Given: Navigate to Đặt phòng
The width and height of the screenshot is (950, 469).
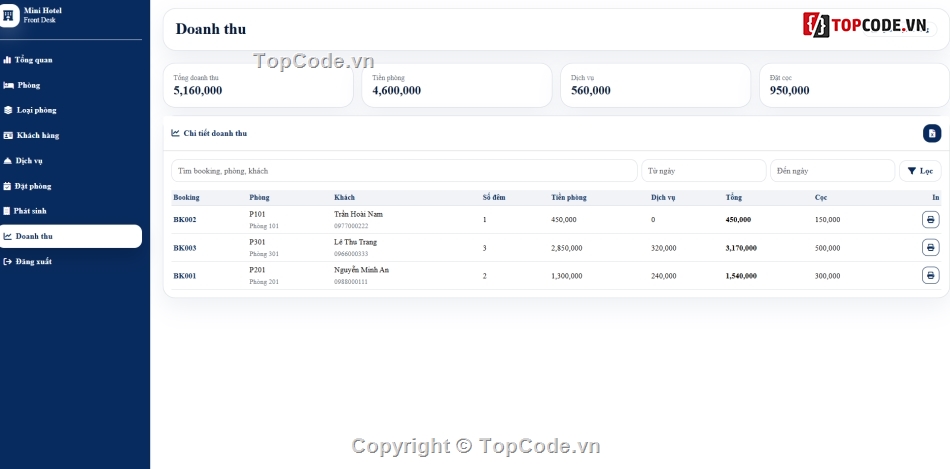Looking at the screenshot, I should [x=27, y=186].
